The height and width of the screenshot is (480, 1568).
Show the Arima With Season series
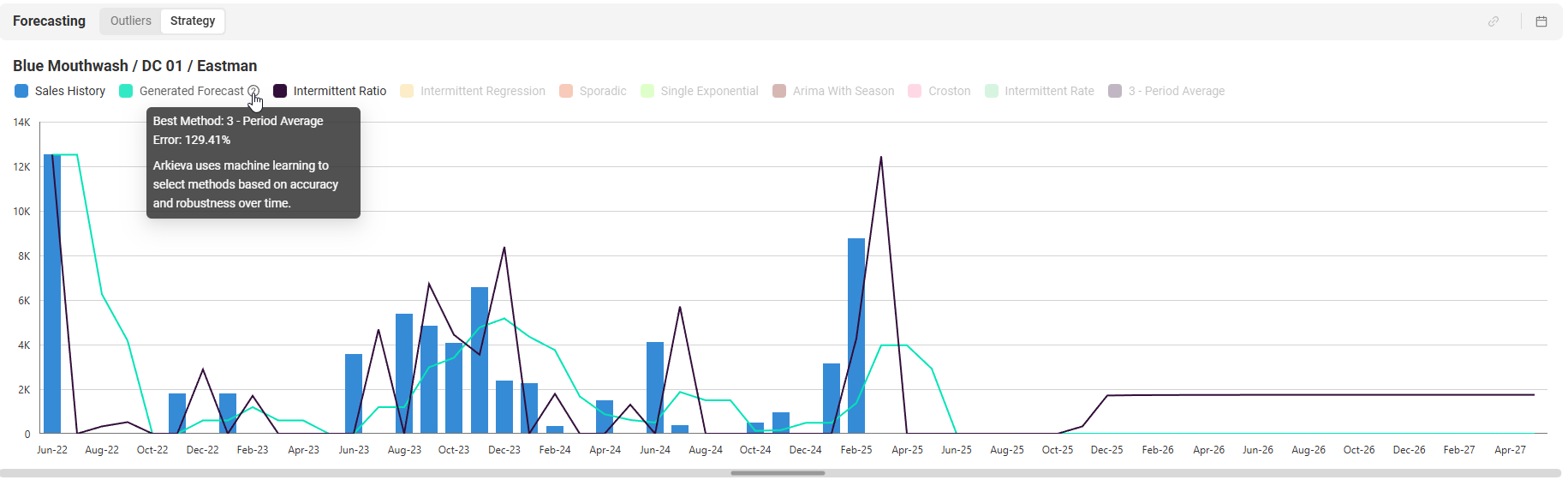tap(833, 91)
